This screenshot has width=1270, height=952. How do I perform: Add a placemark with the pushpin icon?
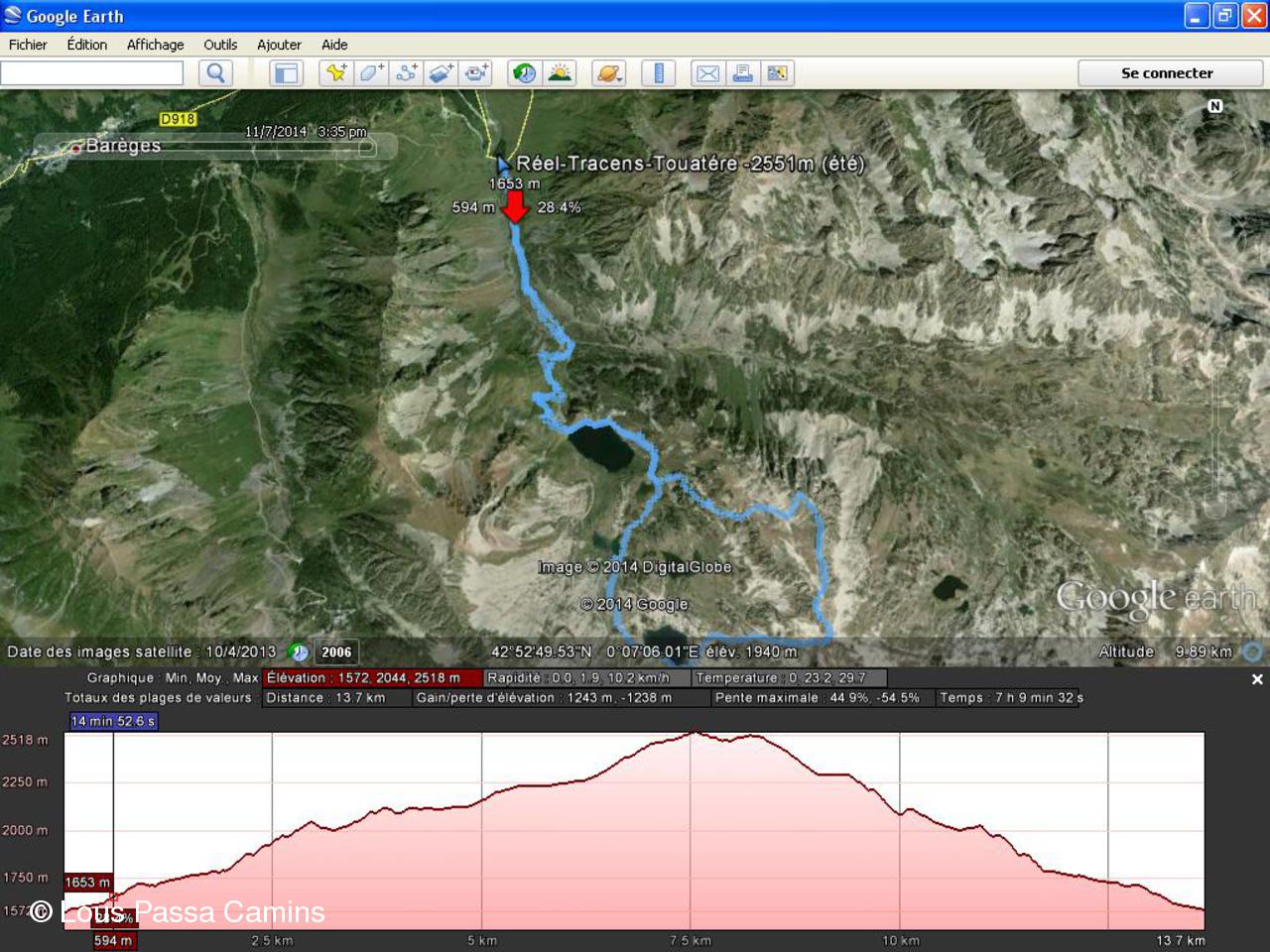pos(336,73)
